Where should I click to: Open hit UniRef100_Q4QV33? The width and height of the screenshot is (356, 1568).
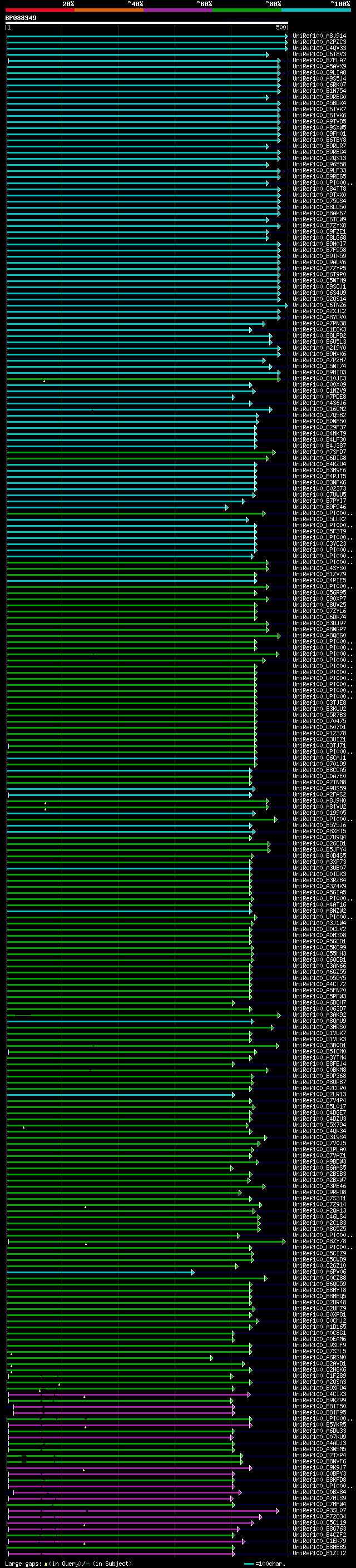[x=319, y=48]
